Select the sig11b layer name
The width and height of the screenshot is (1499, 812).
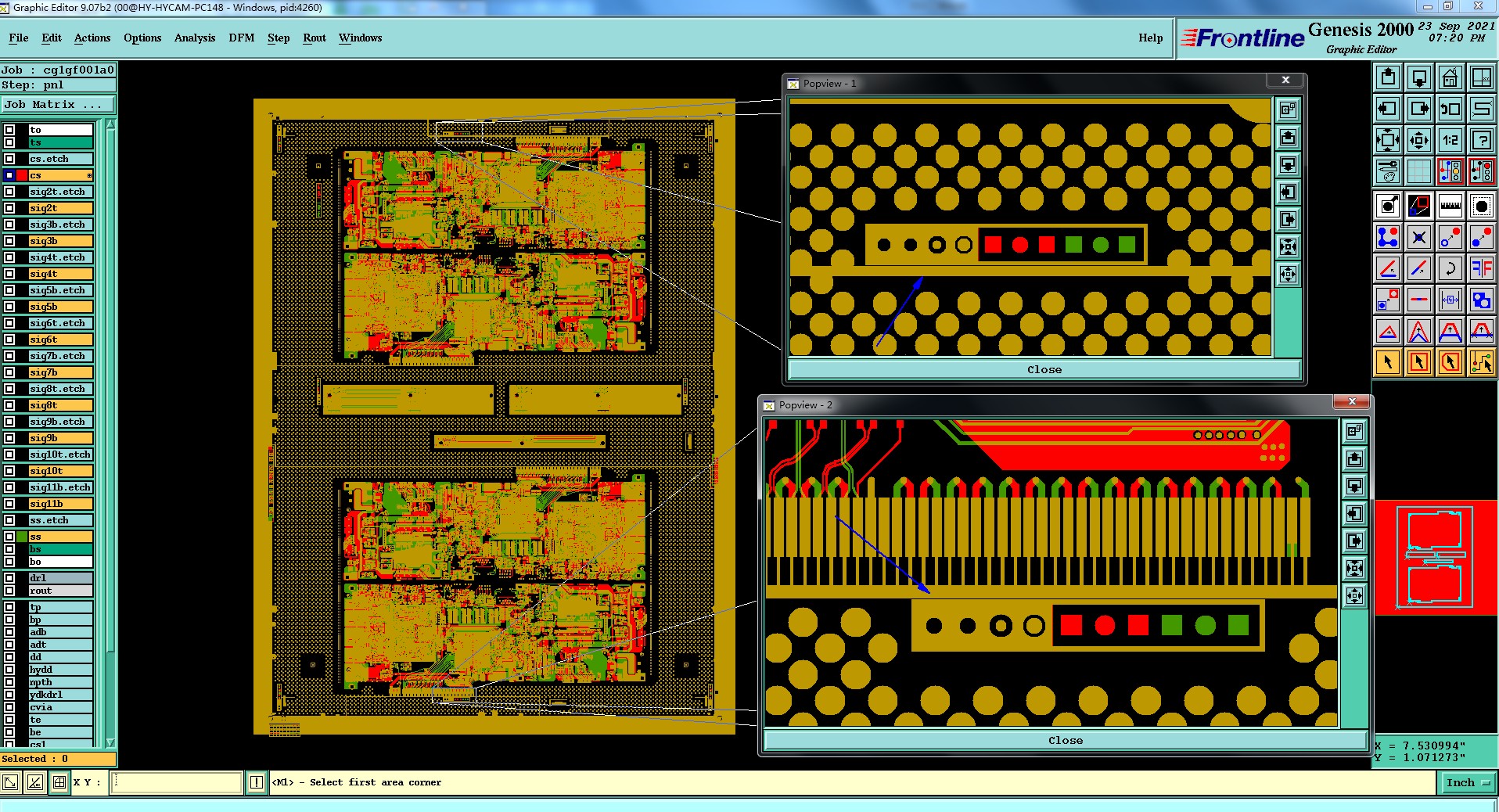tap(60, 504)
